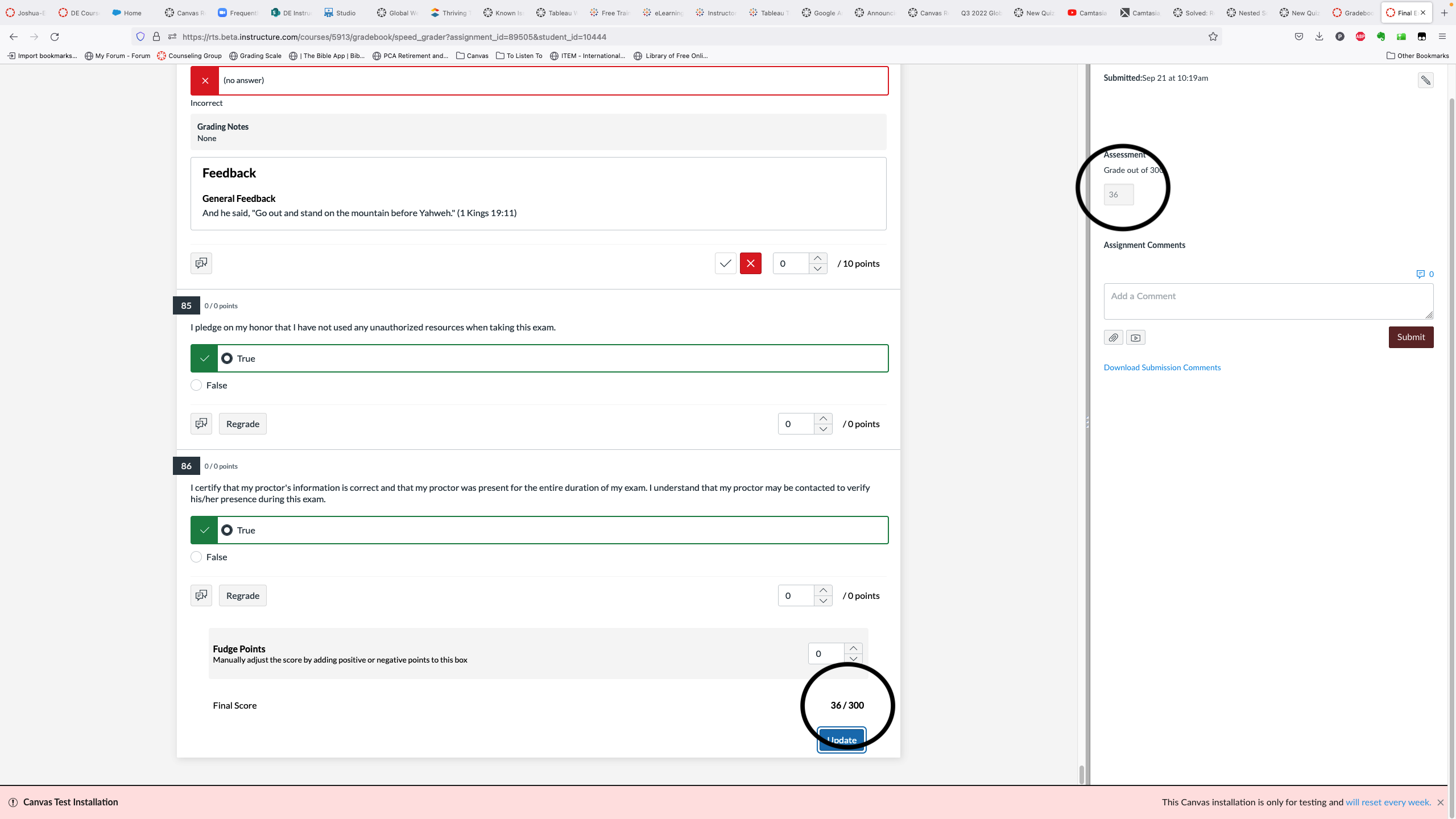Click the pencil edit icon near Submitted
This screenshot has height=819, width=1456.
1425,80
